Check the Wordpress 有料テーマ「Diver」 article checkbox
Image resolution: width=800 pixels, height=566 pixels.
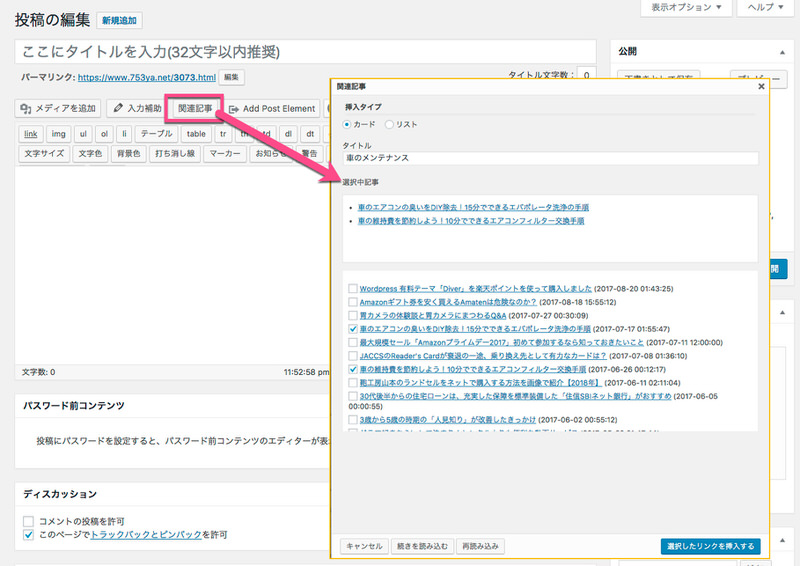pyautogui.click(x=352, y=288)
